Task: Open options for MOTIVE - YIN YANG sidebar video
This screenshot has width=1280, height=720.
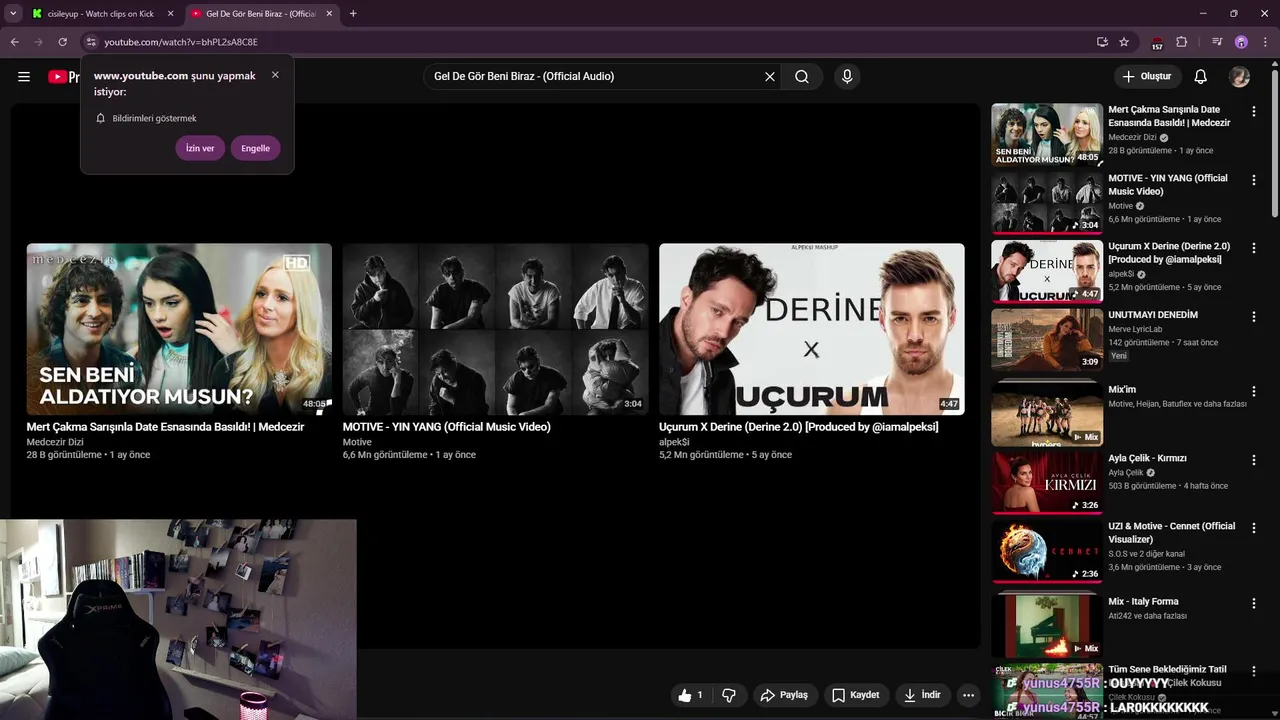Action: click(x=1254, y=180)
